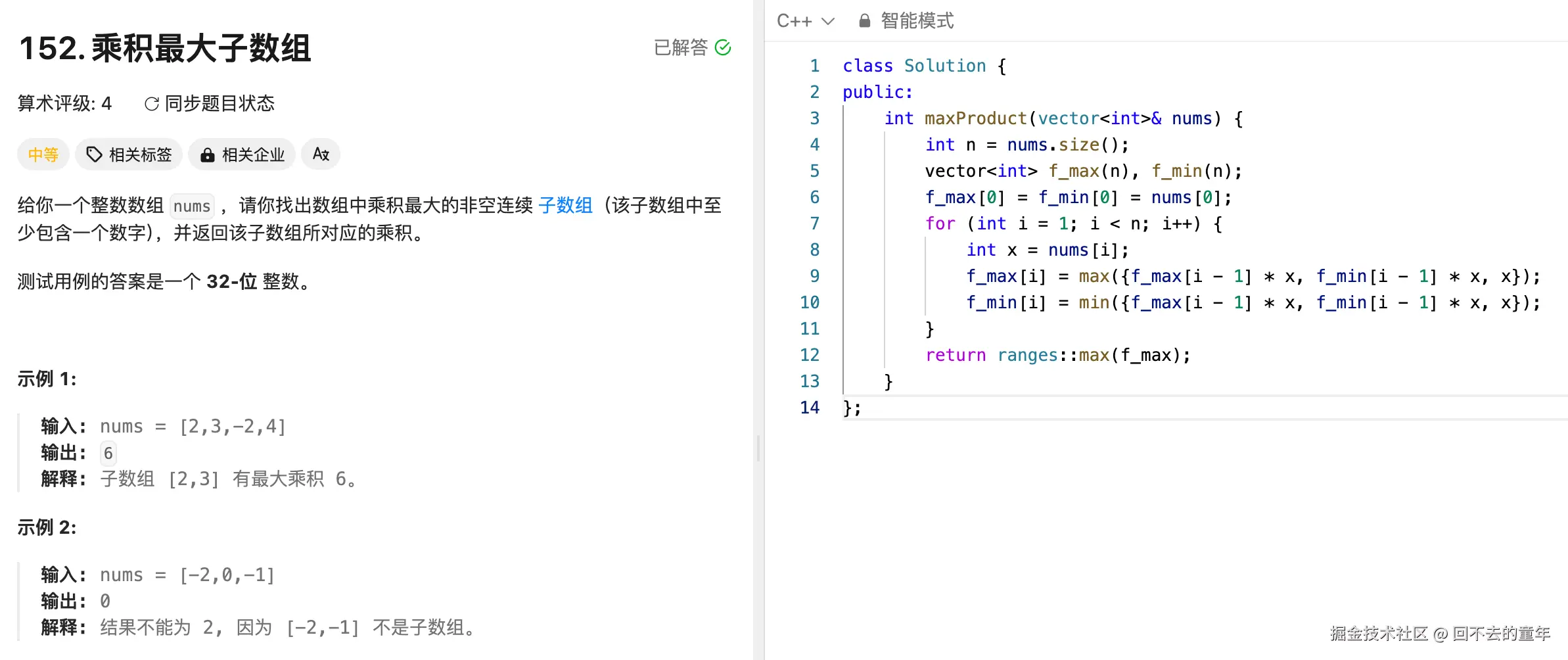Click the lock icon inside 相关企业 button
This screenshot has height=660, width=1568.
pyautogui.click(x=208, y=154)
